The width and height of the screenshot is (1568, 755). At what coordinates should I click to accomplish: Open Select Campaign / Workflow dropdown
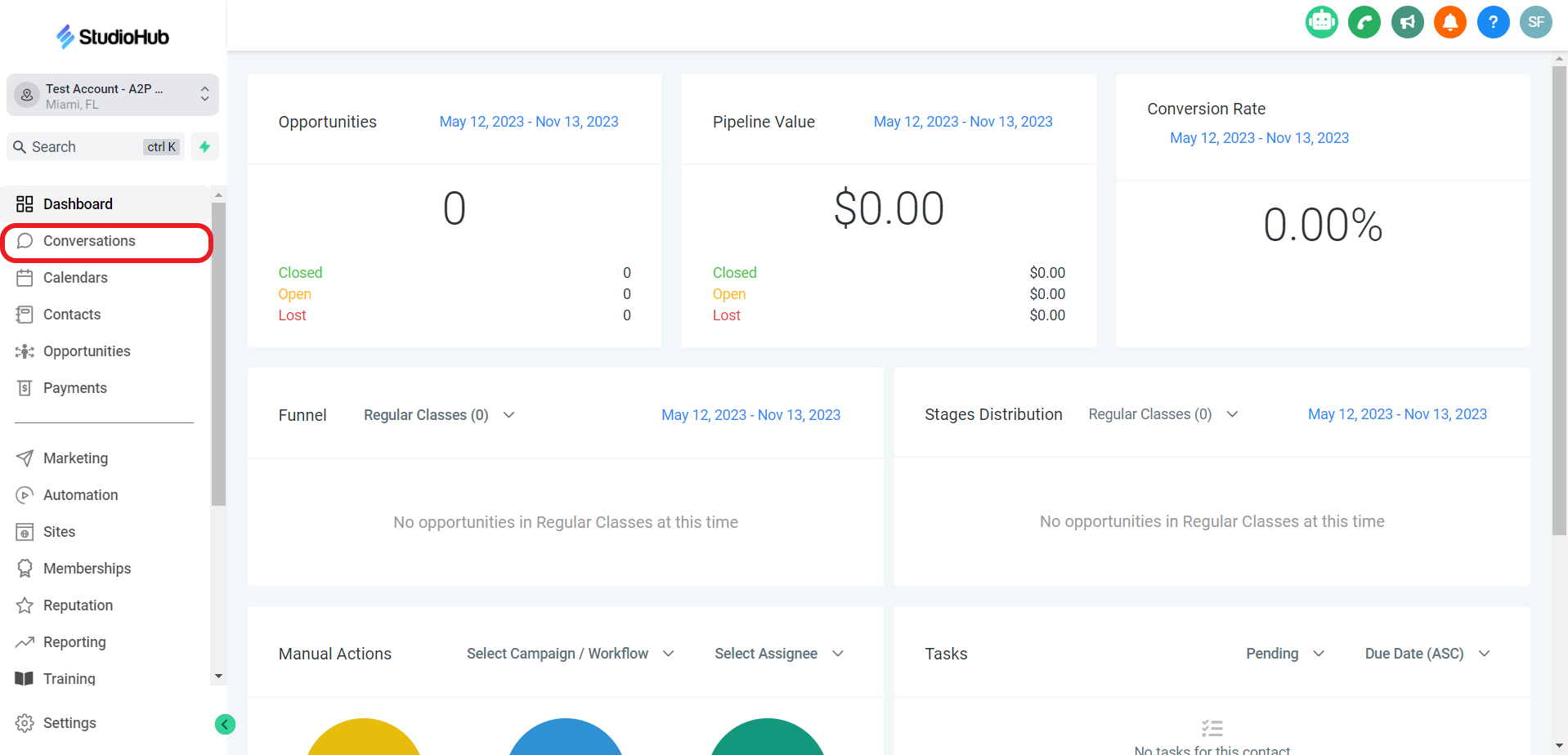pos(570,654)
